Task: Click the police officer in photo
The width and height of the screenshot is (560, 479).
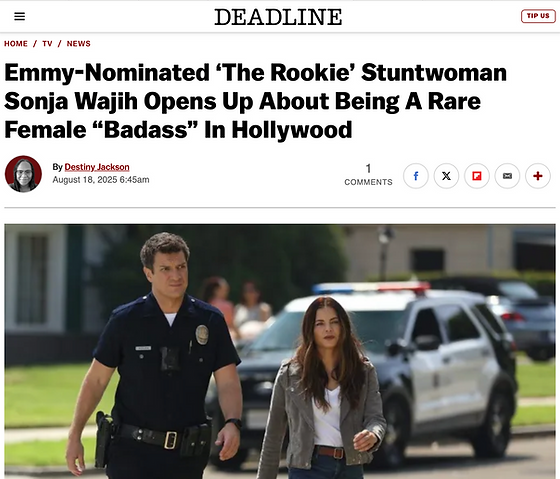Action: [x=157, y=357]
